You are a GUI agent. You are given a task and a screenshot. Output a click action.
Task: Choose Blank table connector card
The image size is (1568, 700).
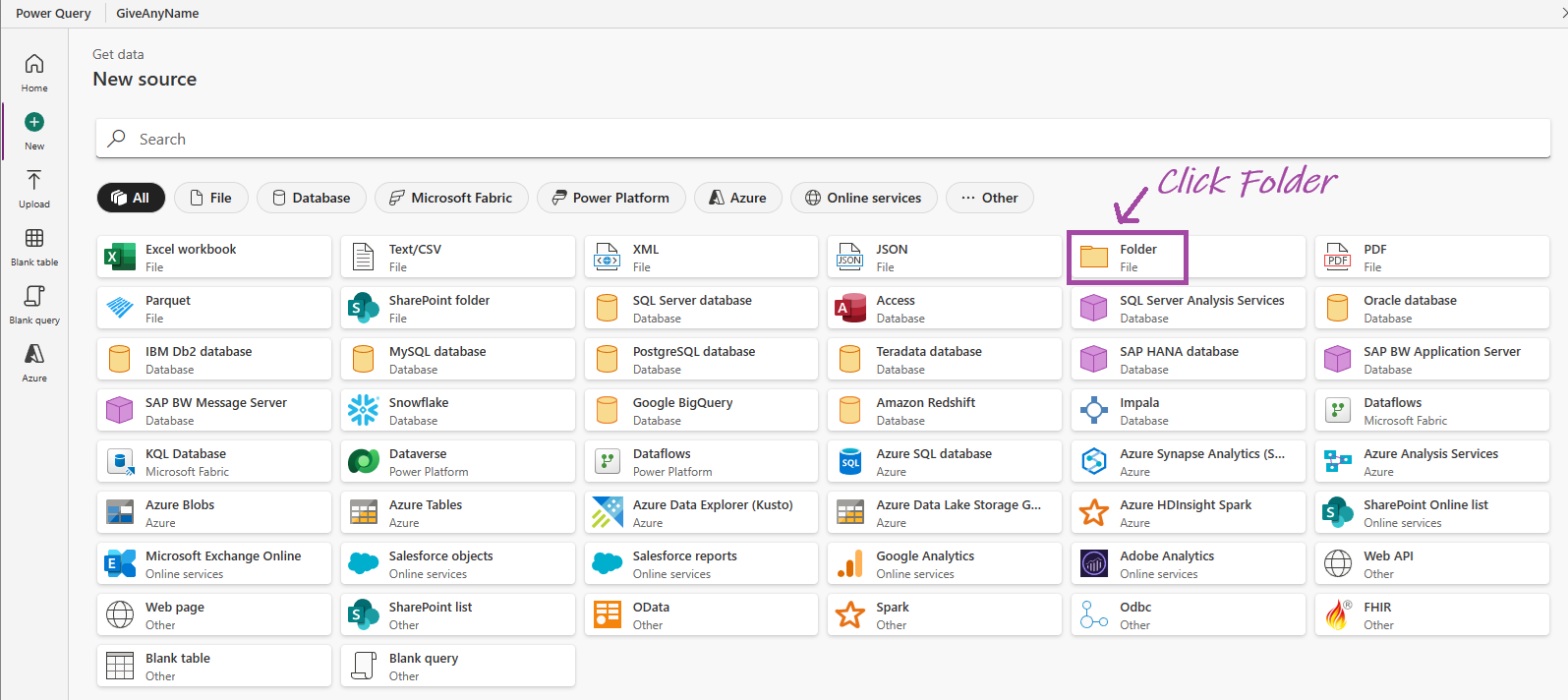pos(214,667)
